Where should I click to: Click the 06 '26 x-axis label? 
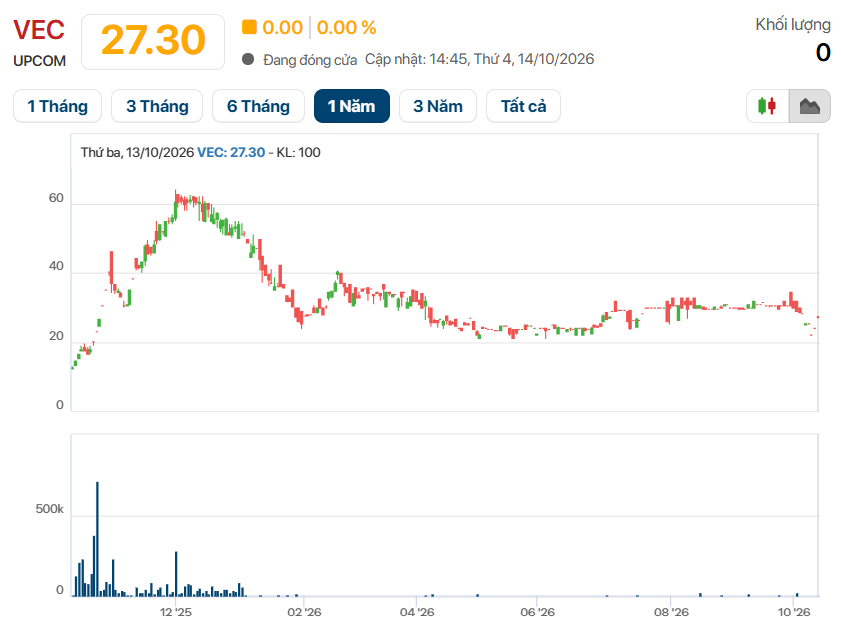[537, 612]
